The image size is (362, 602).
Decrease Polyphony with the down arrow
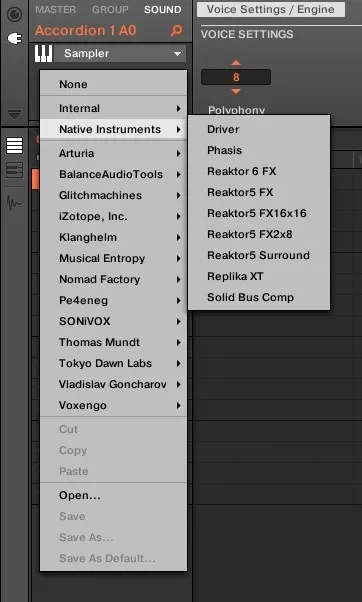(x=236, y=91)
